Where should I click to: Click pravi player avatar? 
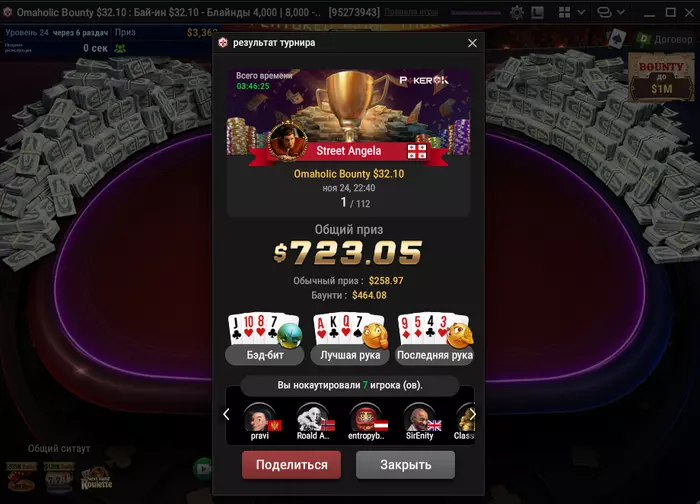tap(260, 419)
